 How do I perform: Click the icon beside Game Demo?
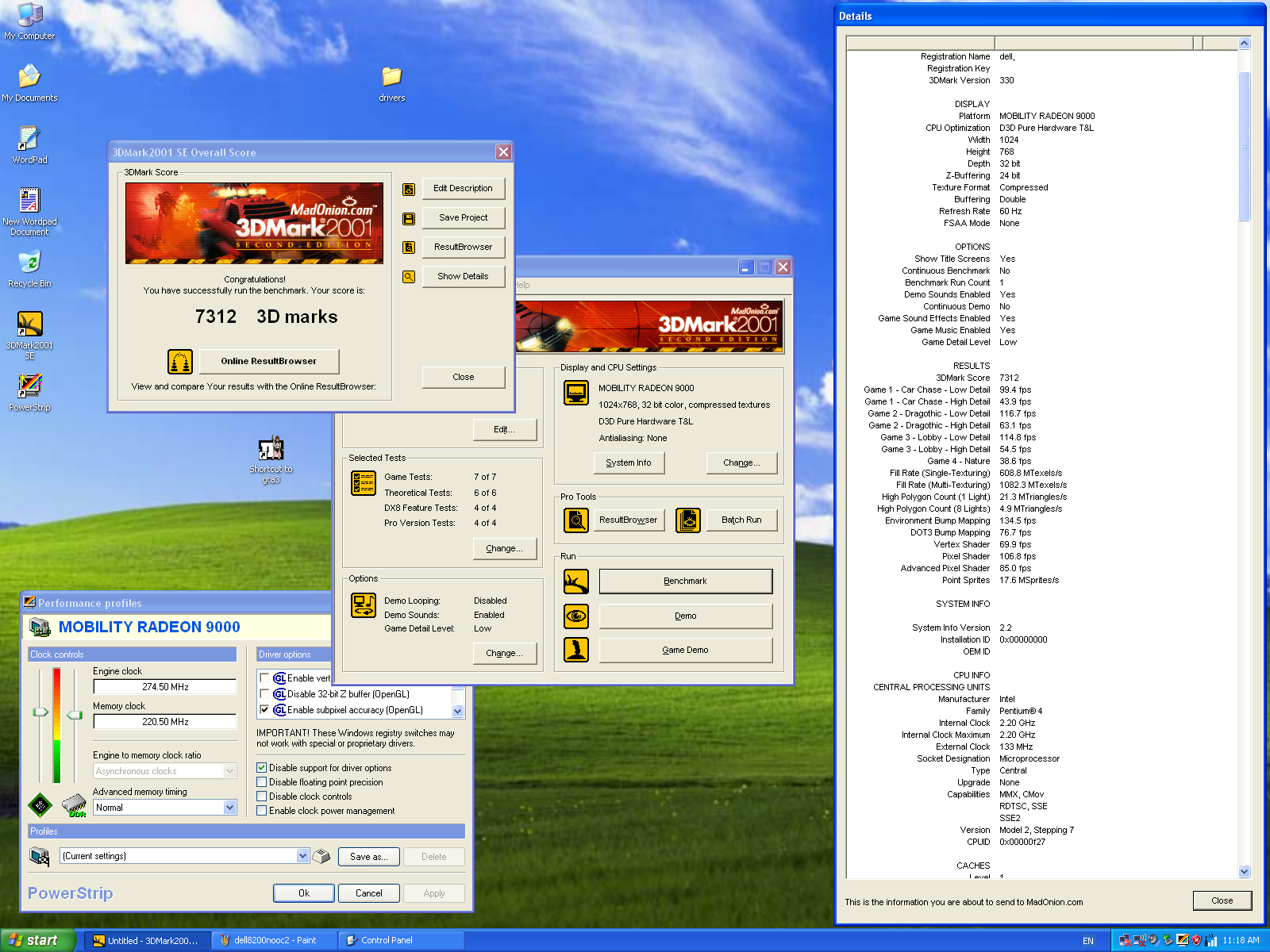(576, 650)
